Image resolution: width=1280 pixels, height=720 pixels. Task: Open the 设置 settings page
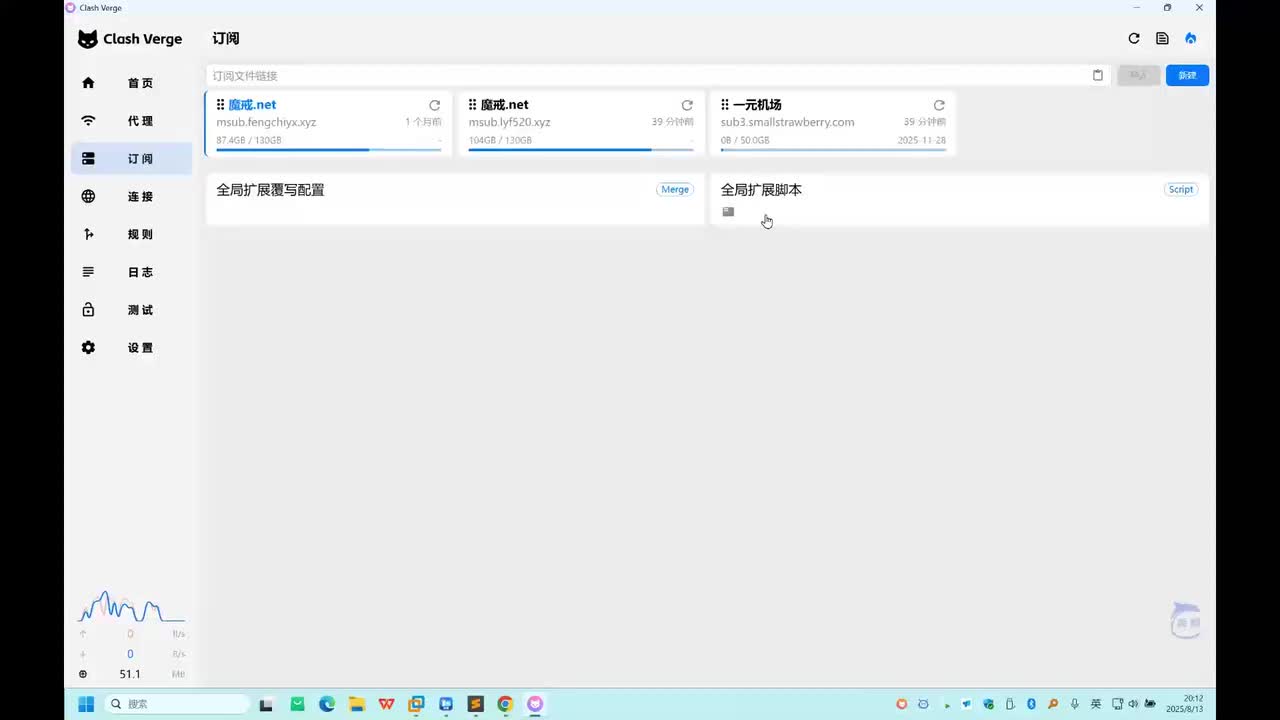(x=131, y=348)
